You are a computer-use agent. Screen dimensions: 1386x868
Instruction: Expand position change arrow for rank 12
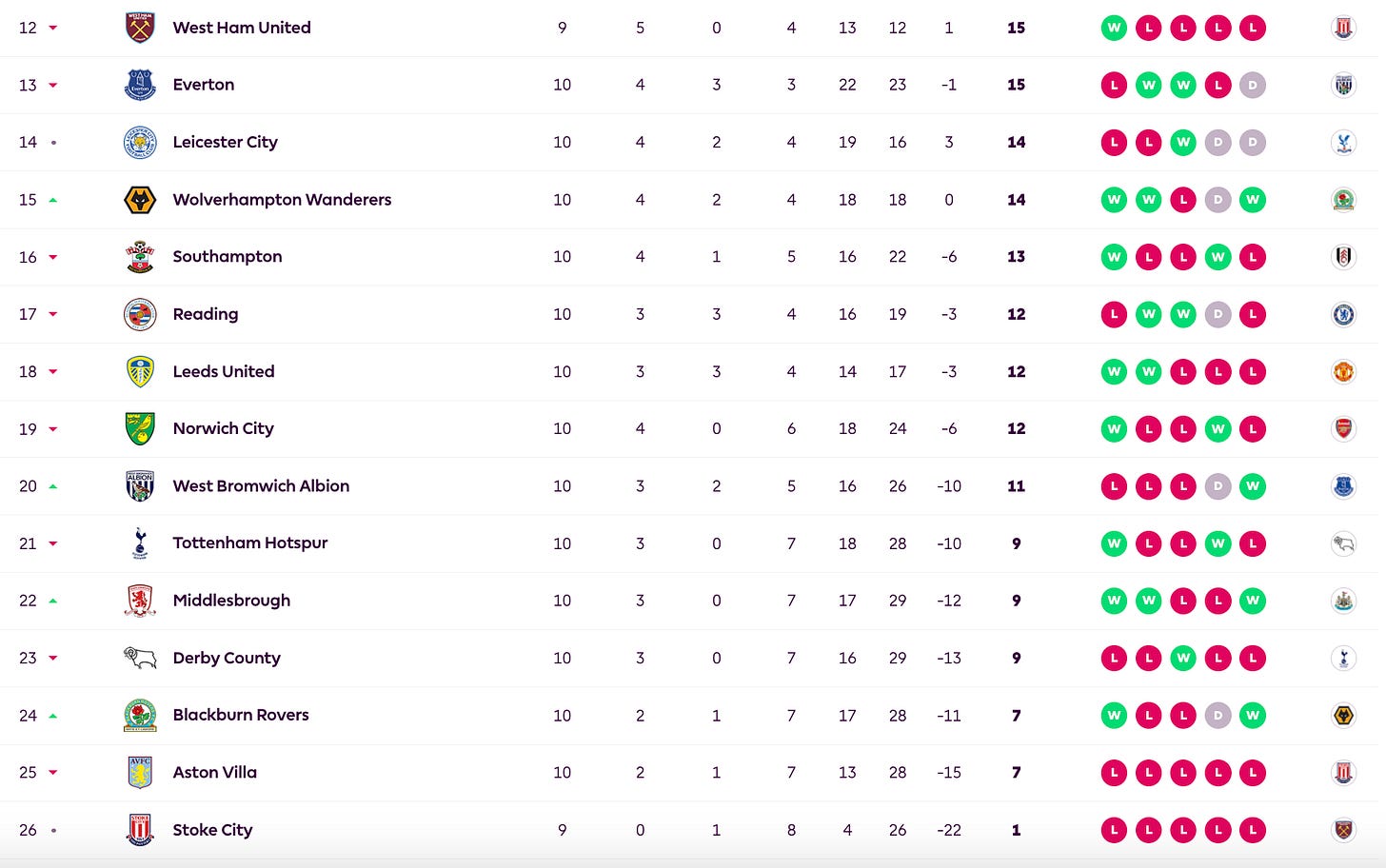[x=53, y=29]
